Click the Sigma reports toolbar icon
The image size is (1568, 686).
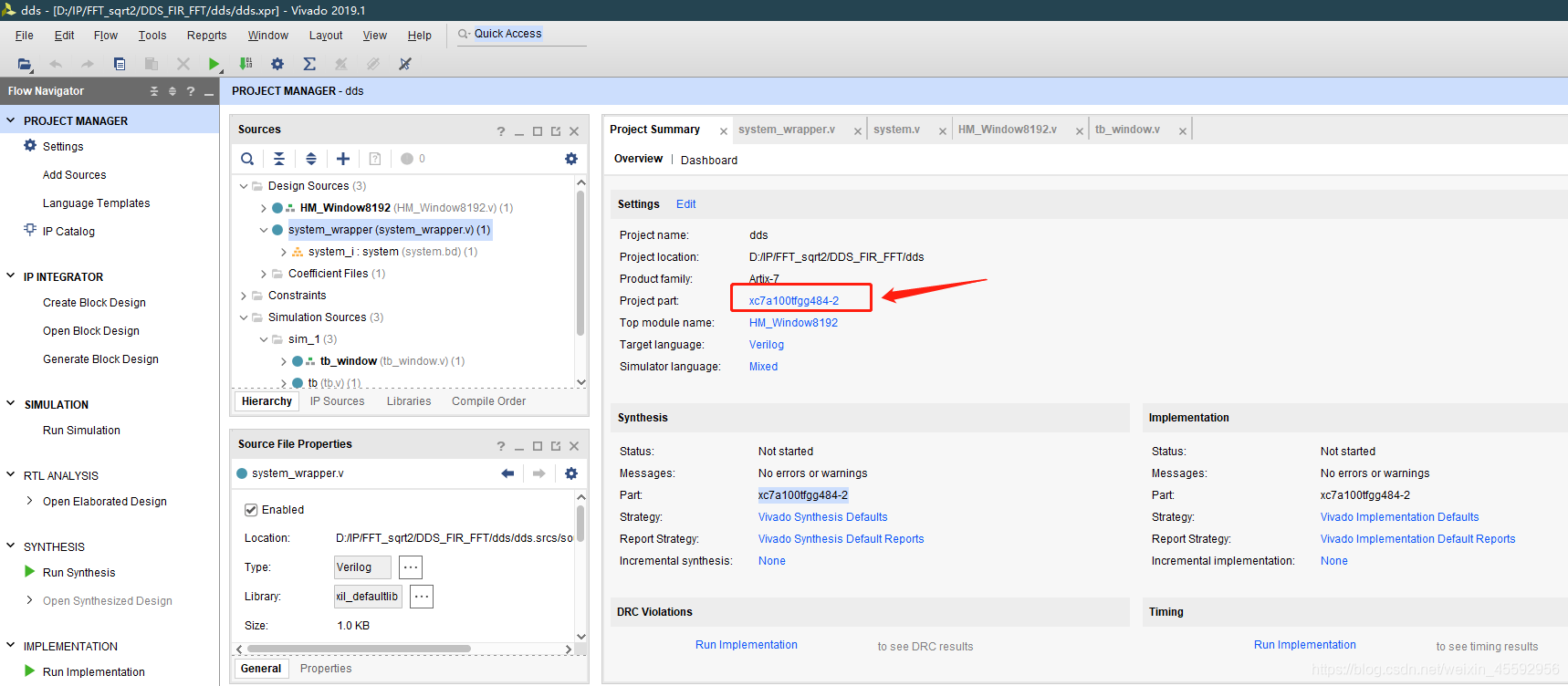(x=309, y=64)
